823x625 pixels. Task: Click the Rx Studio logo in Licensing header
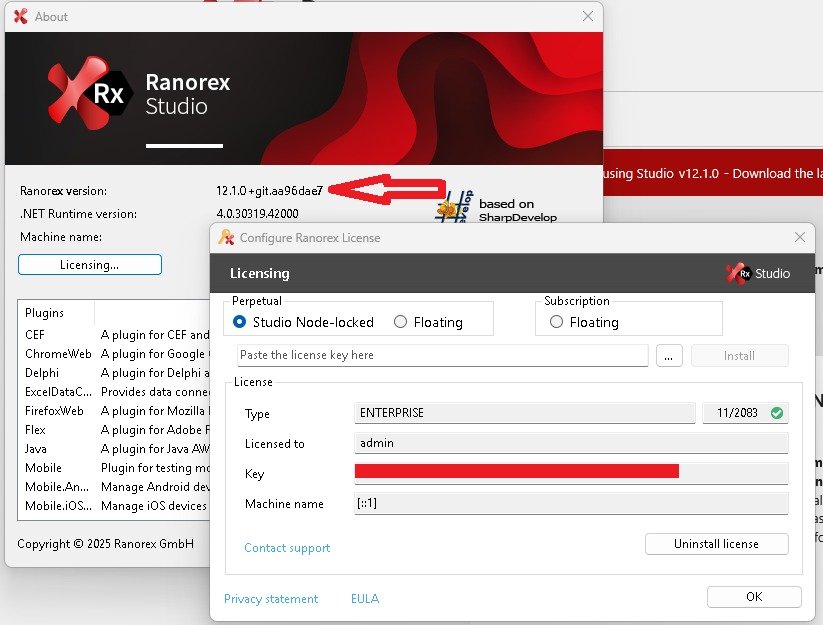point(757,273)
